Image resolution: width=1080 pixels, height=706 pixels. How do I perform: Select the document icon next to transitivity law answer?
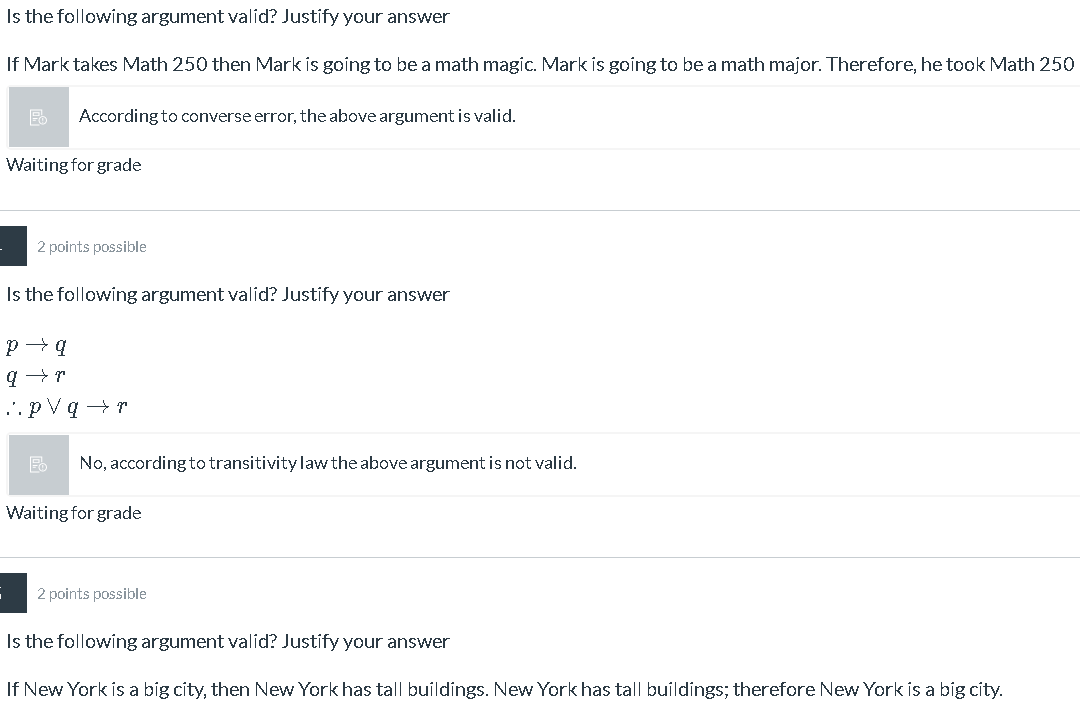pos(38,463)
